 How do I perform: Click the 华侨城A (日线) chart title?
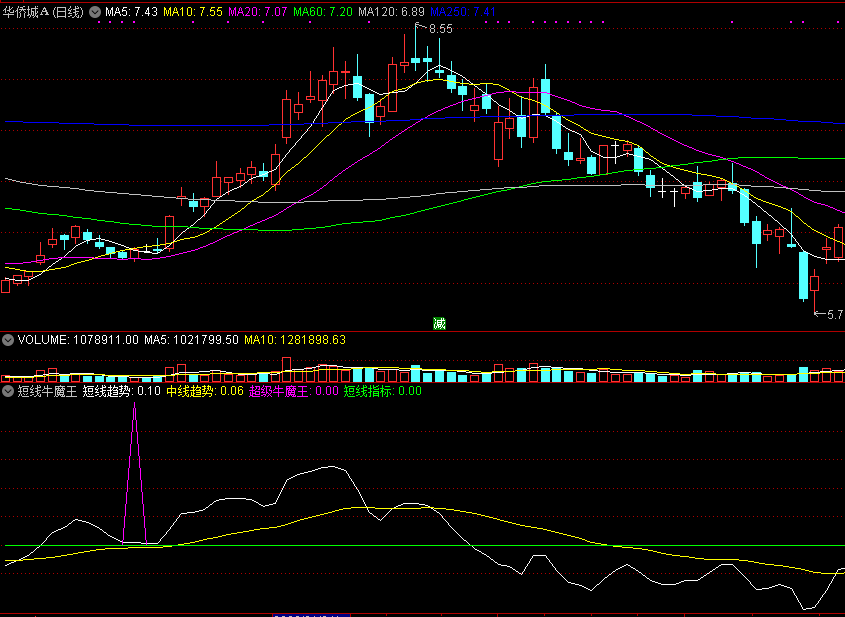[x=43, y=12]
